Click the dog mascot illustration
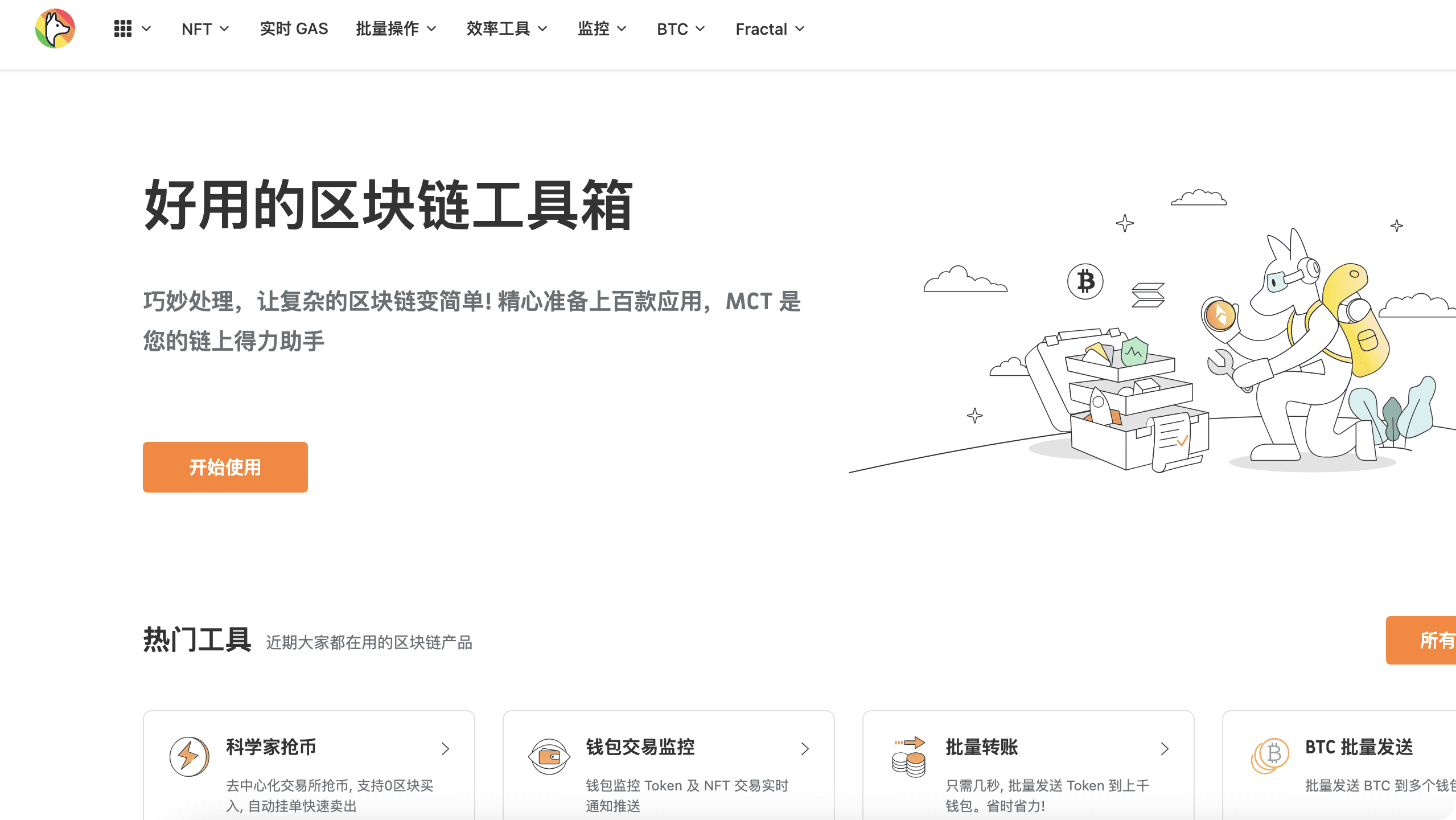Screen dimensions: 1456x820 [x=1295, y=346]
